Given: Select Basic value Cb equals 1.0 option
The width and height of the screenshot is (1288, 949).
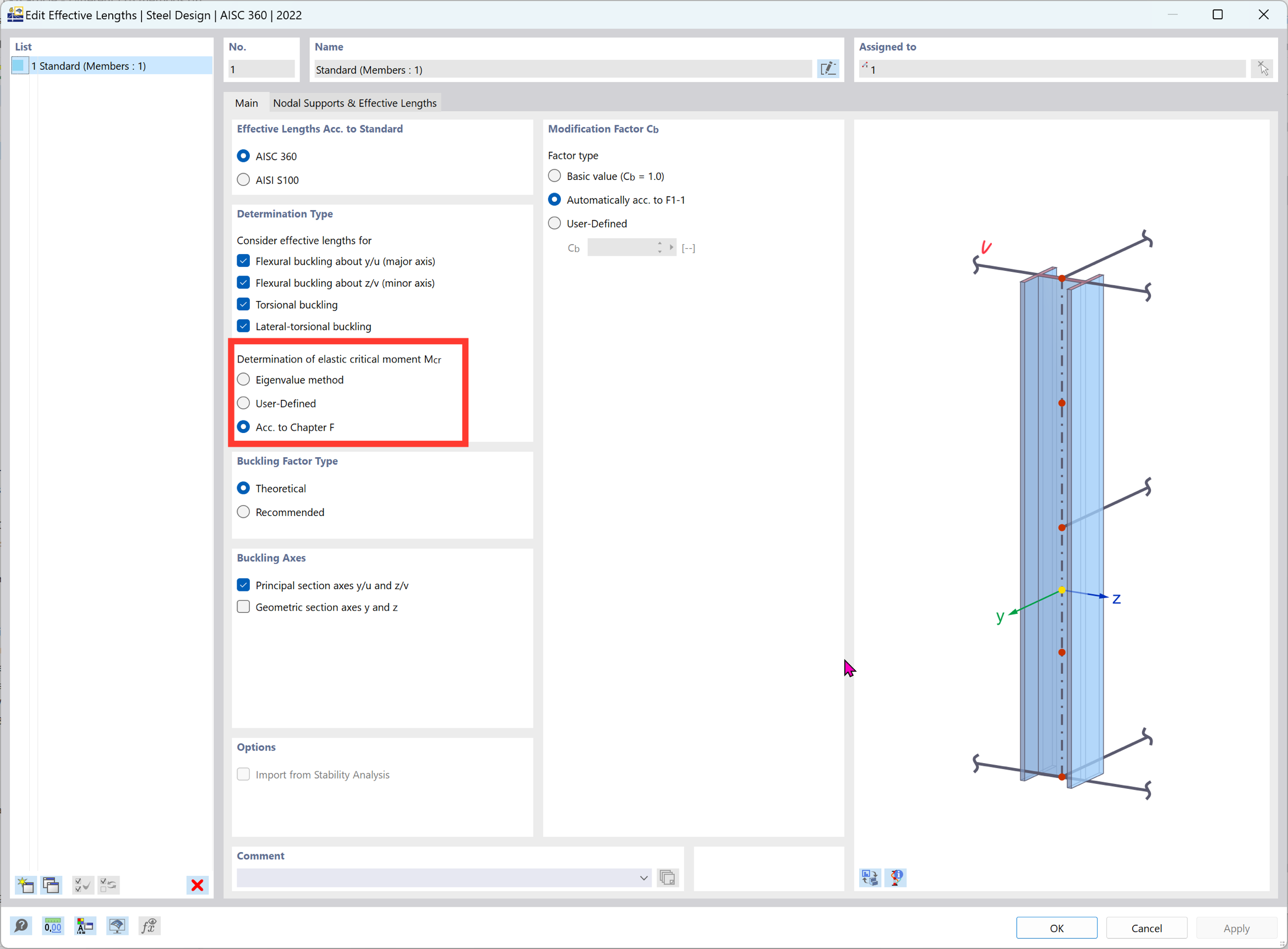Looking at the screenshot, I should [x=556, y=175].
